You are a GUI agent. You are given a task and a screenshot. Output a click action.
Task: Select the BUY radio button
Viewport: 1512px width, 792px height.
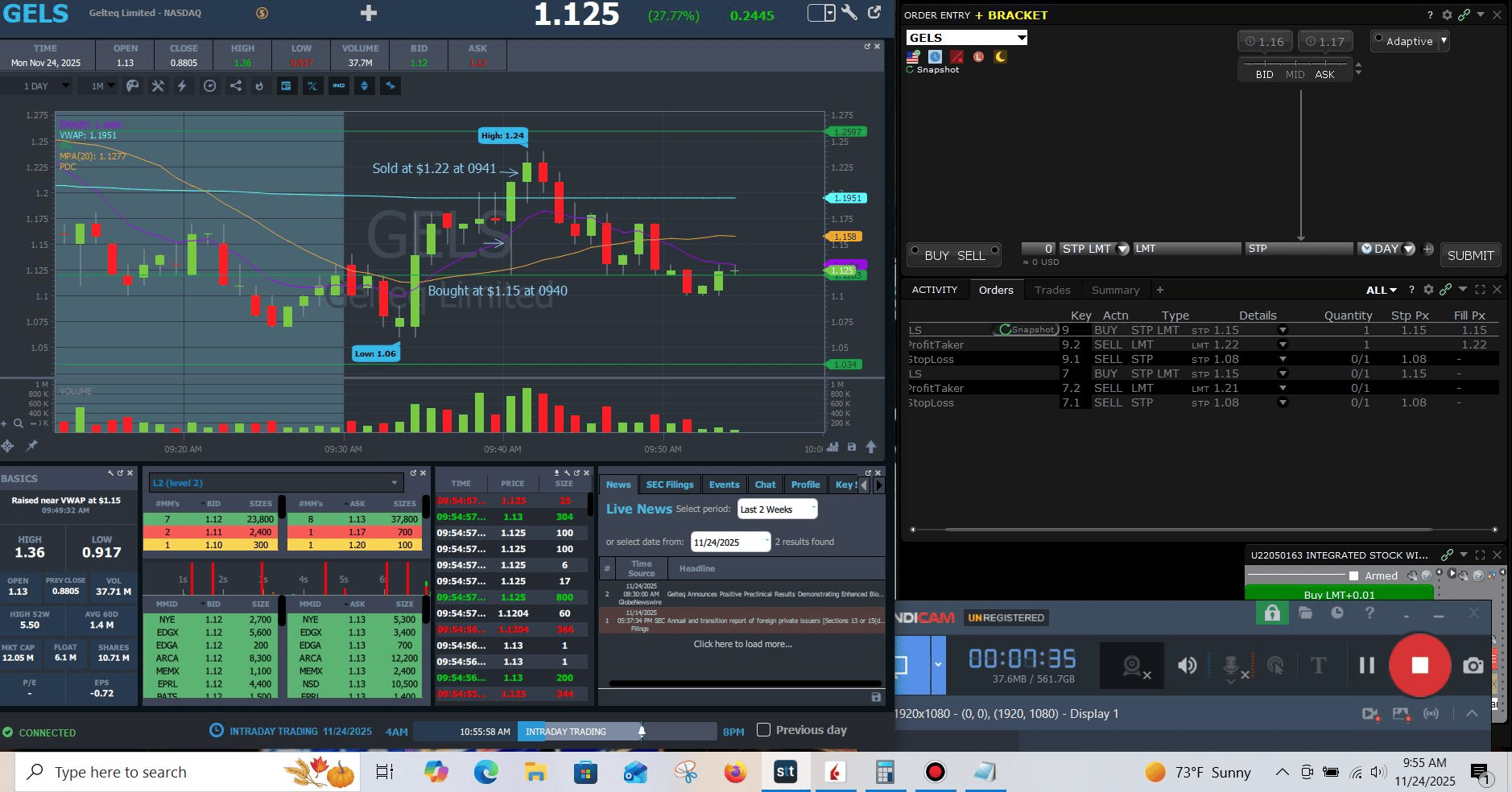pos(915,250)
